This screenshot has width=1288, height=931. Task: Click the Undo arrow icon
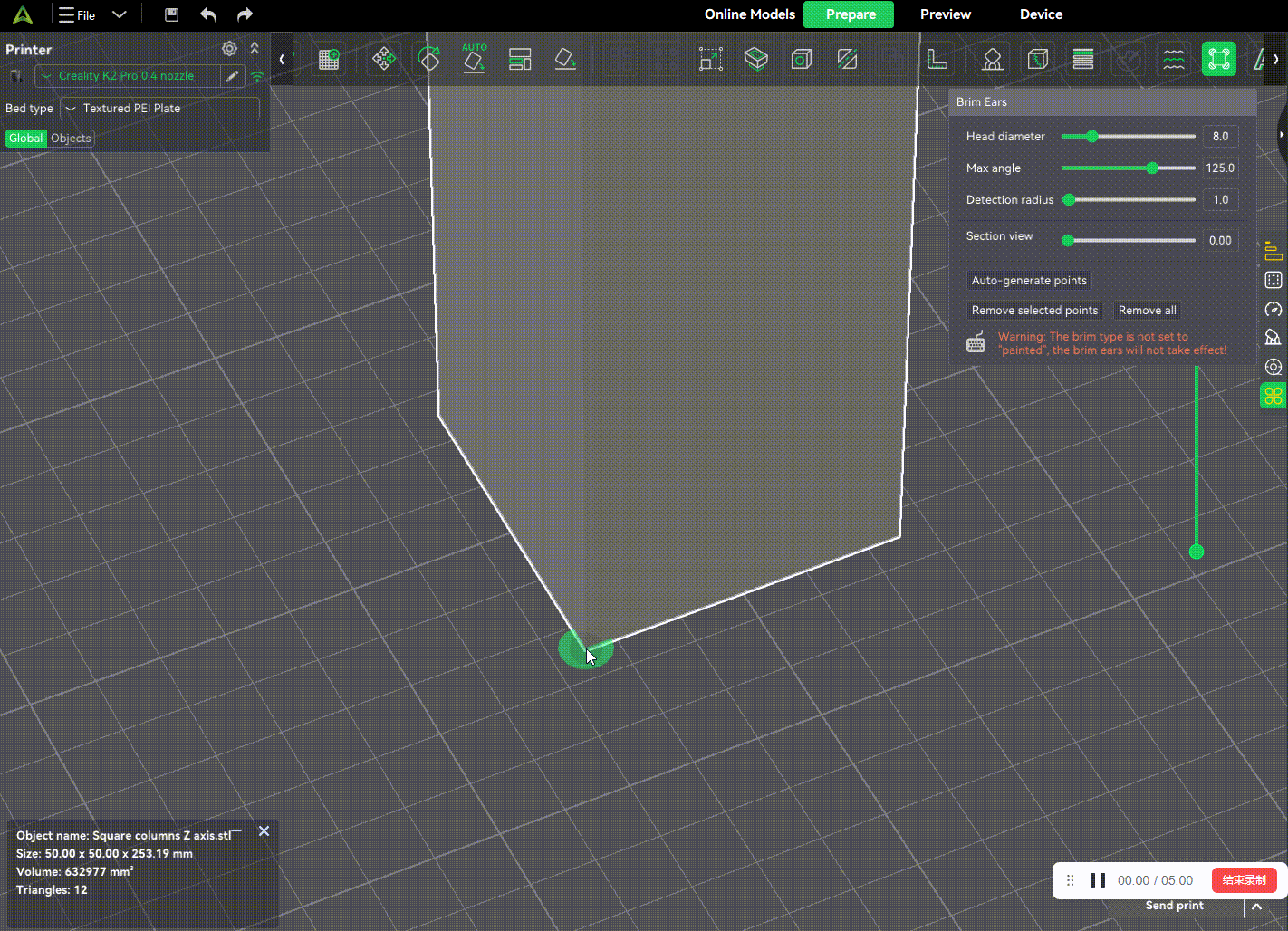[x=208, y=14]
